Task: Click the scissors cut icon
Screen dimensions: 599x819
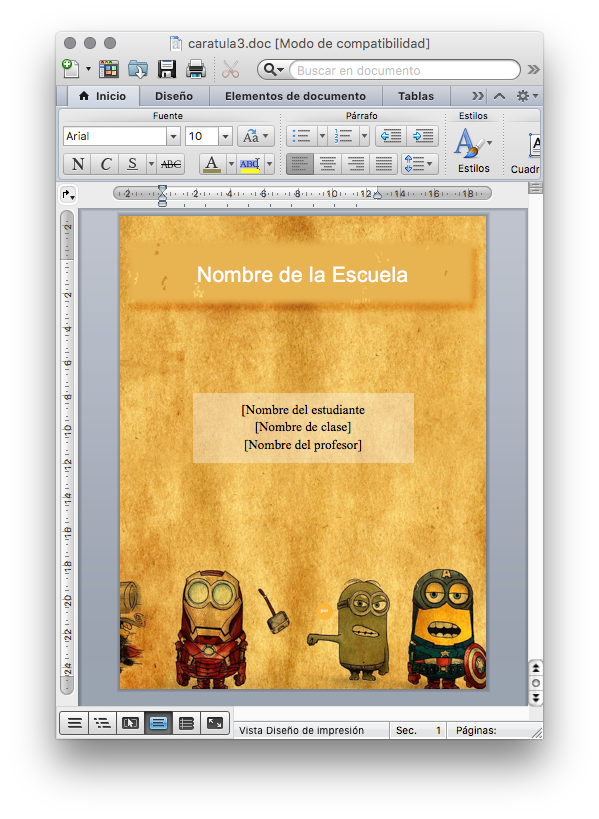Action: [230, 69]
